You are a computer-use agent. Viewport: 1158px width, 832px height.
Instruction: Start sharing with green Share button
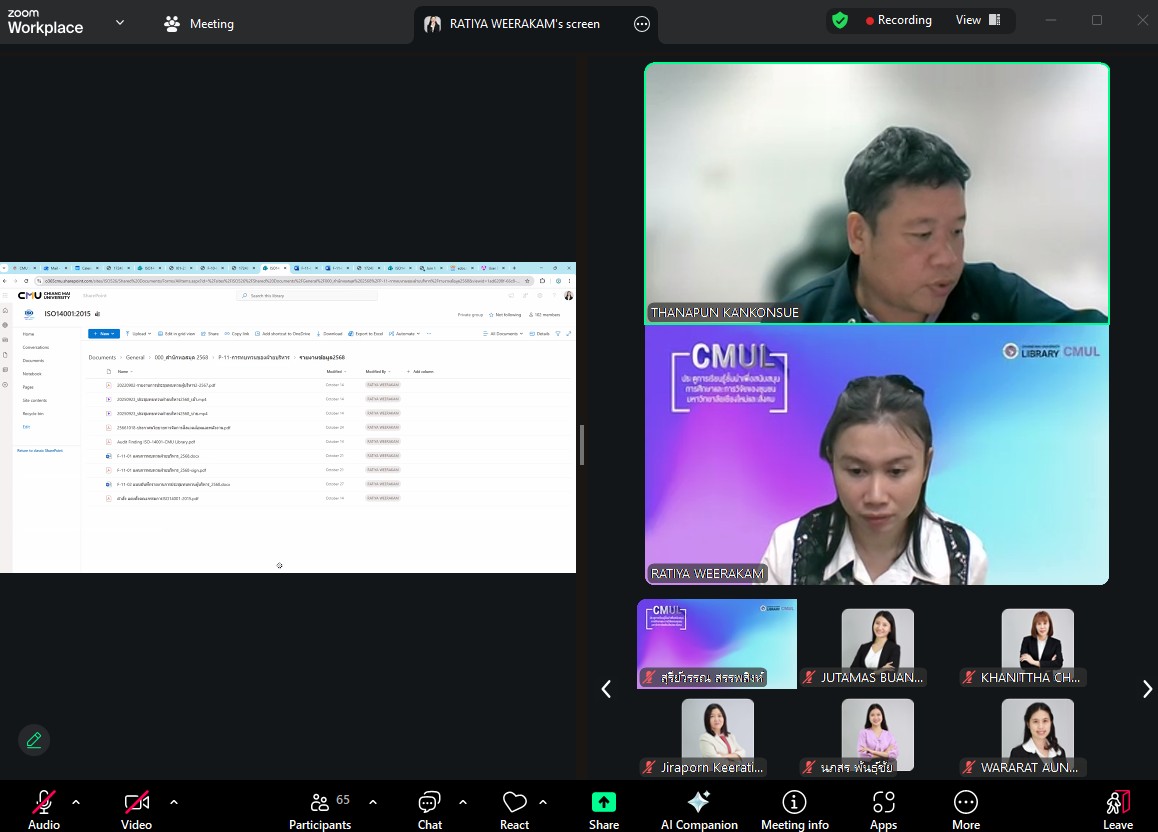coord(603,807)
